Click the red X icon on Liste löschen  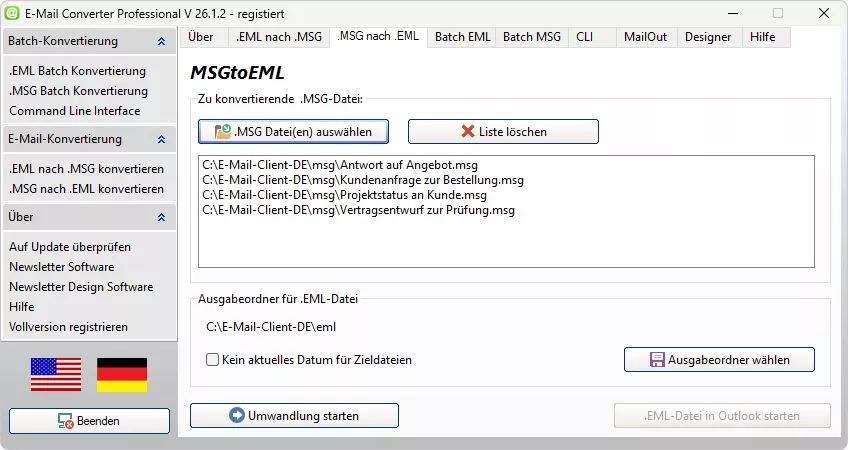point(468,131)
